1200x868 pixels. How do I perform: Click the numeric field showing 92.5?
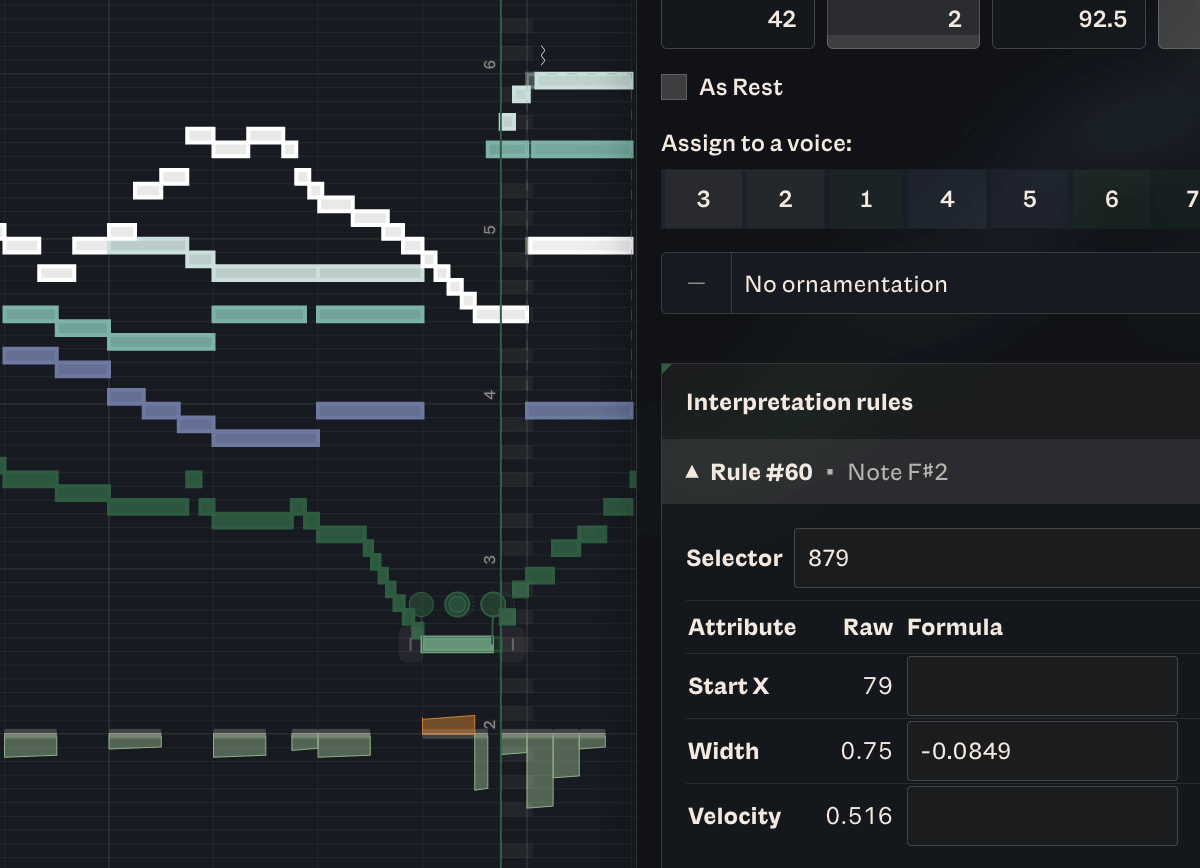click(1069, 20)
